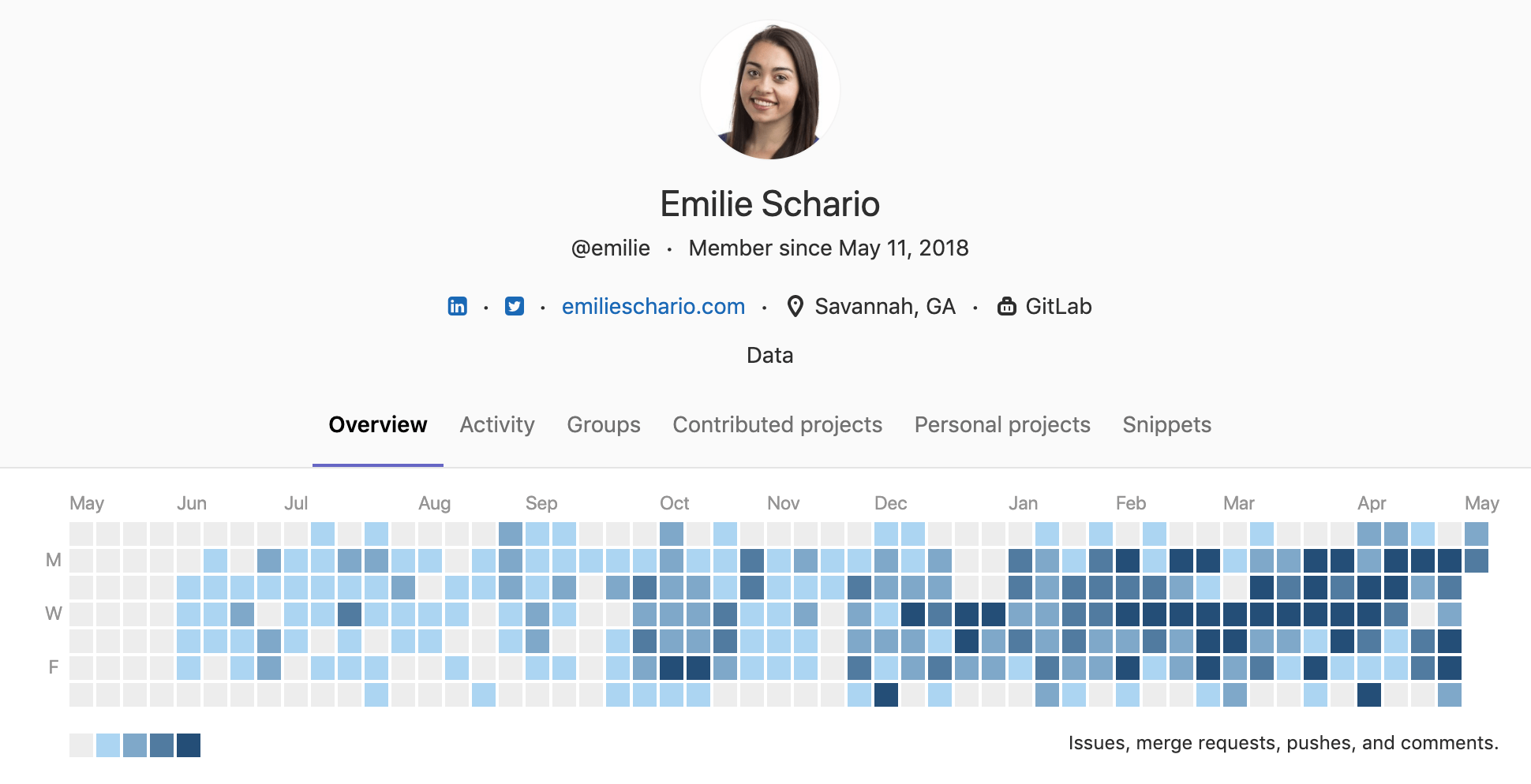Switch to the Activity tab

click(496, 424)
